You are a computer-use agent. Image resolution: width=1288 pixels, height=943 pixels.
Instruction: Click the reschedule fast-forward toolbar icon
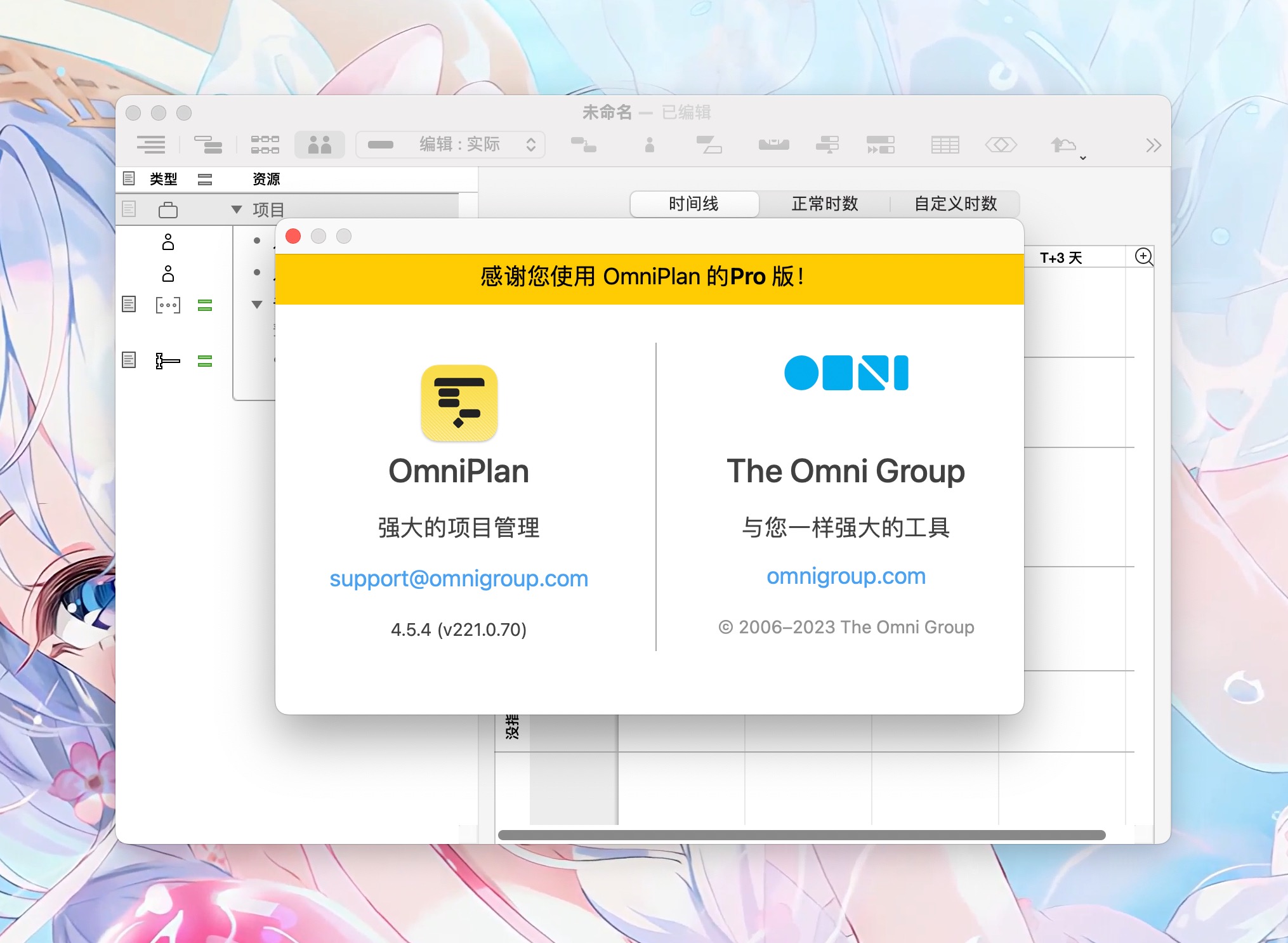coord(881,145)
